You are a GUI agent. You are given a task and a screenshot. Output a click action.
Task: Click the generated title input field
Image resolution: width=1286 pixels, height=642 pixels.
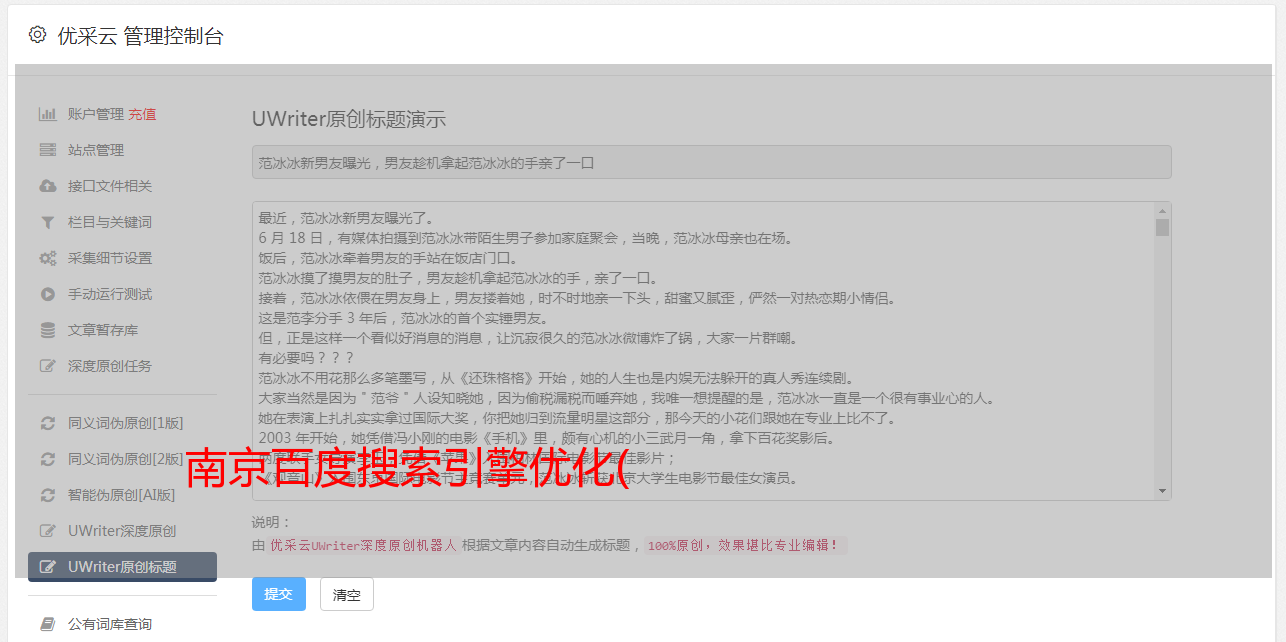(x=711, y=162)
